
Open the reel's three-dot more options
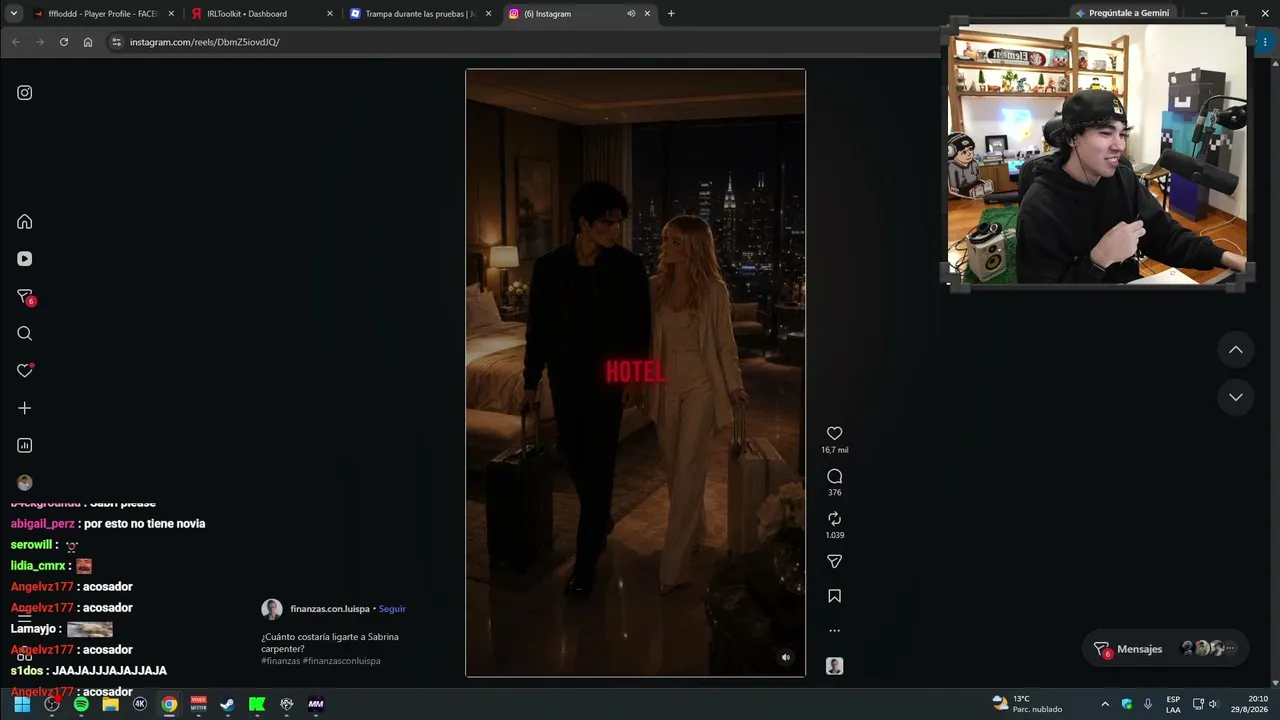835,631
